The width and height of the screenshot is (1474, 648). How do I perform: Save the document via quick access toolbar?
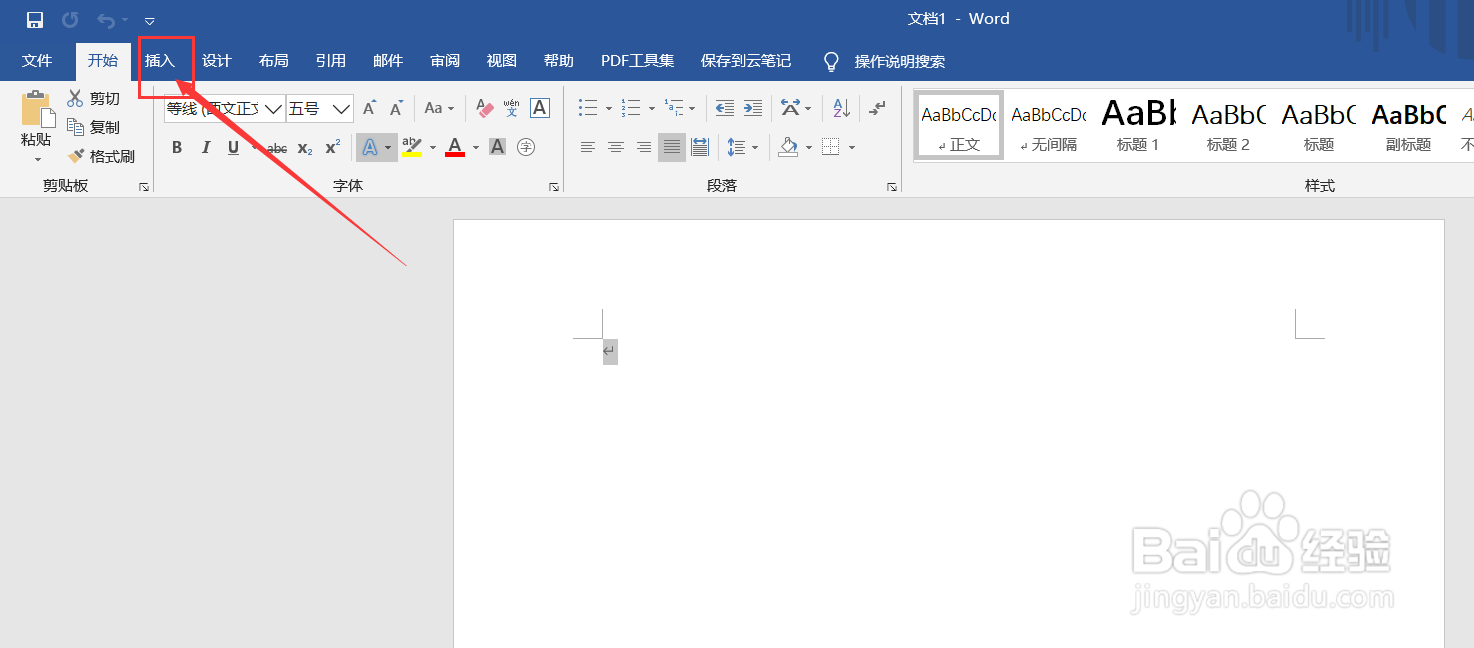point(35,20)
